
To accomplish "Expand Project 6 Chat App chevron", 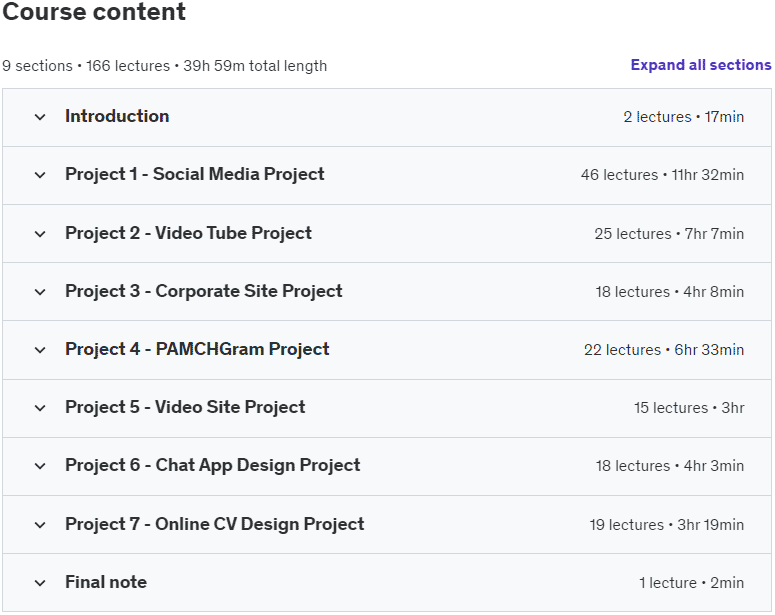I will 40,466.
